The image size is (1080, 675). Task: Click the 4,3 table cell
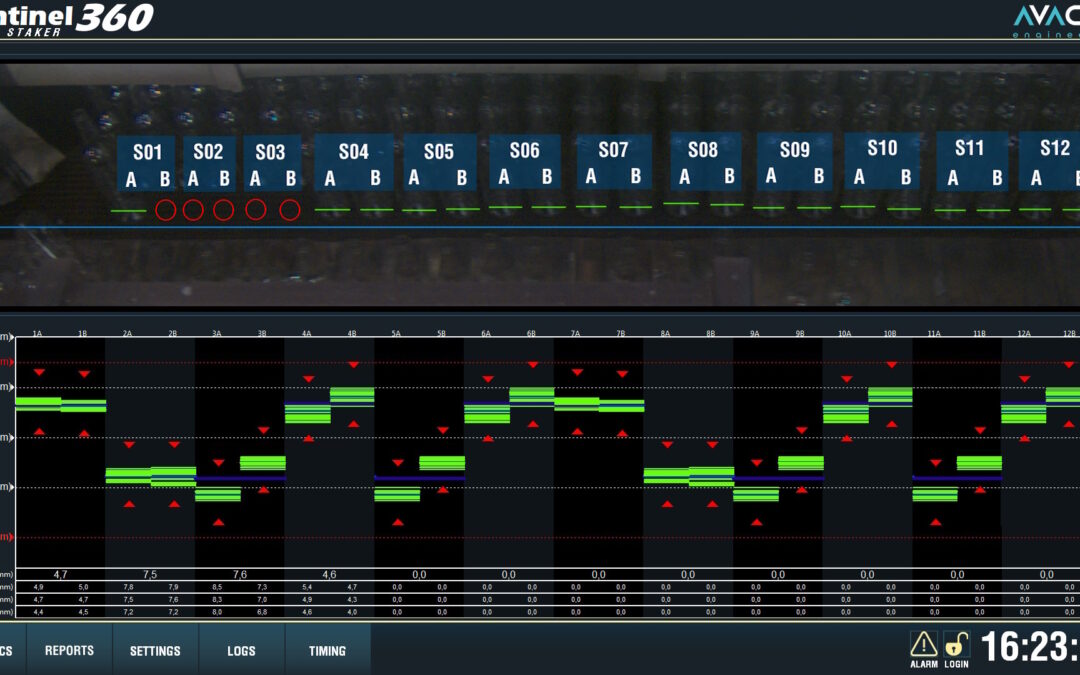(352, 600)
